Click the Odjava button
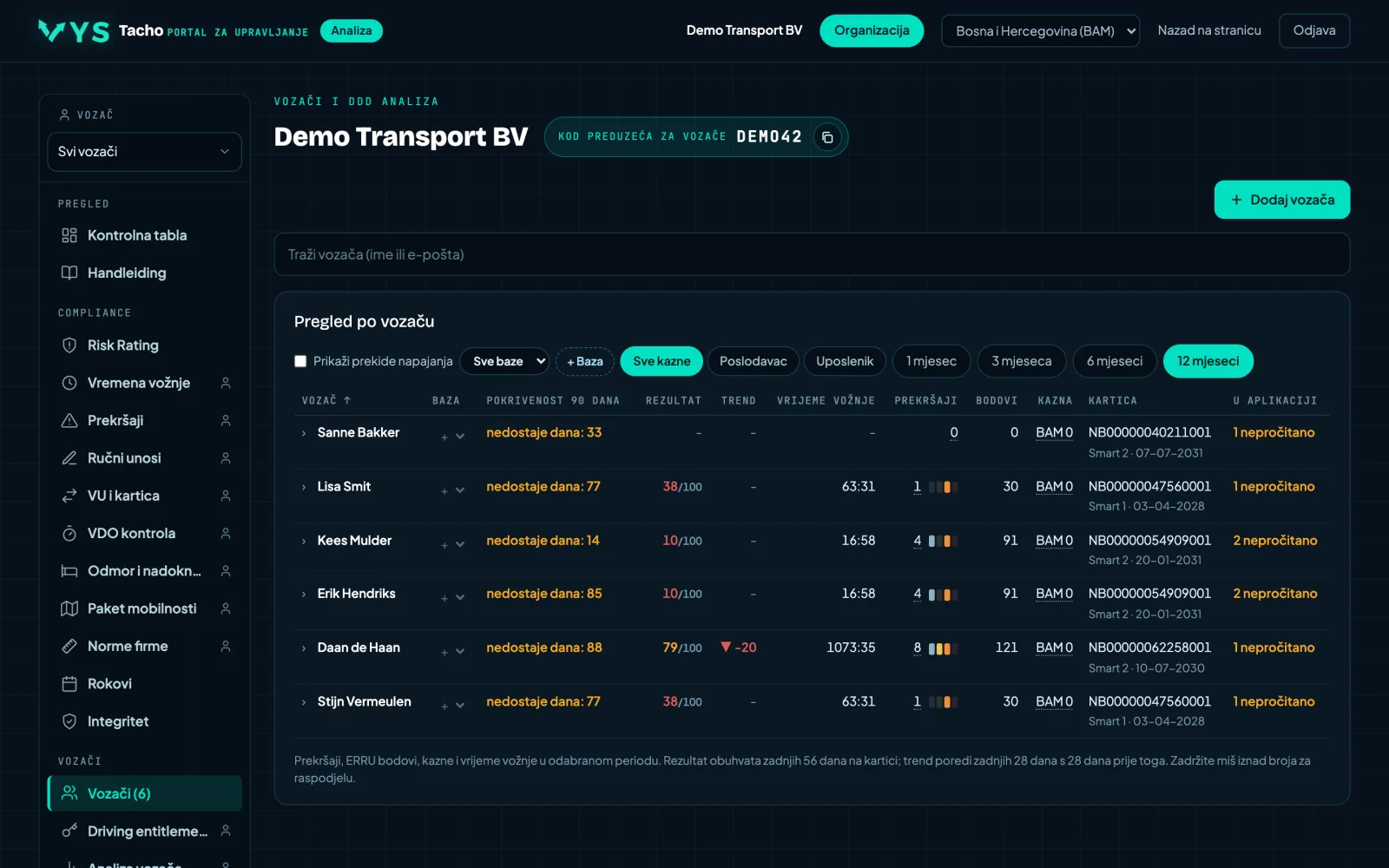 (x=1314, y=30)
